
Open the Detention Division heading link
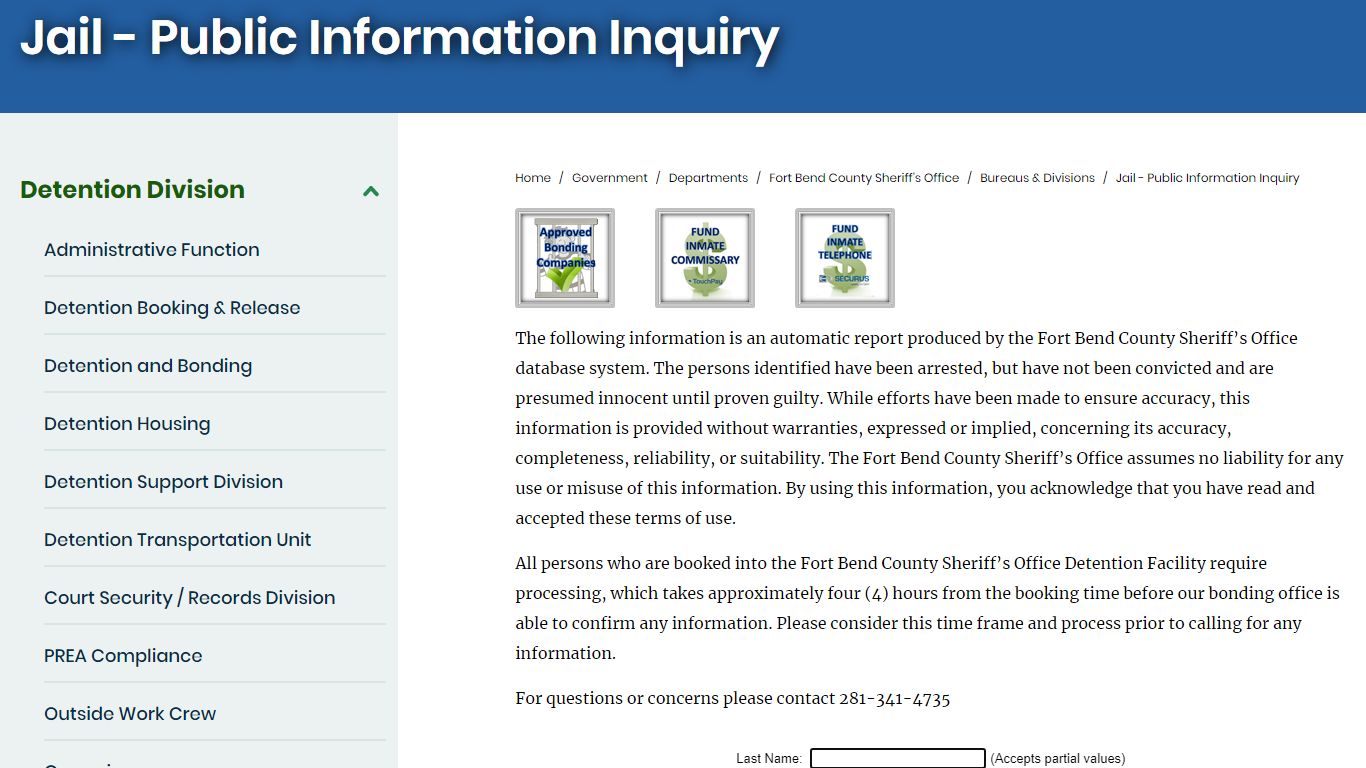point(132,189)
